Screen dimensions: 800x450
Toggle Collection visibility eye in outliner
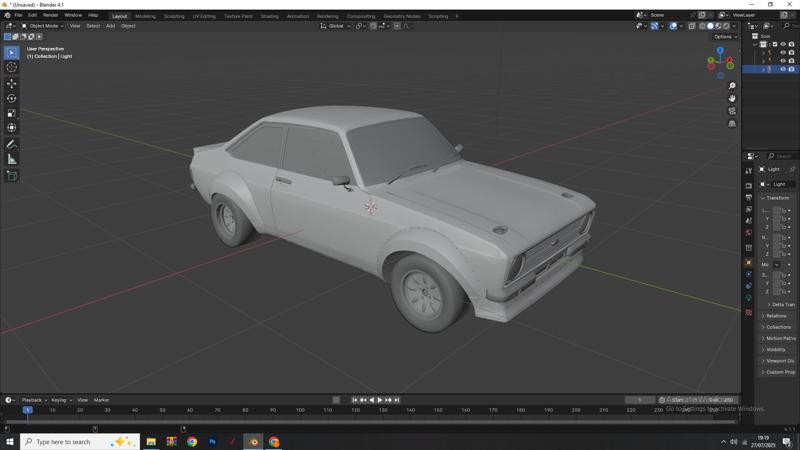783,44
